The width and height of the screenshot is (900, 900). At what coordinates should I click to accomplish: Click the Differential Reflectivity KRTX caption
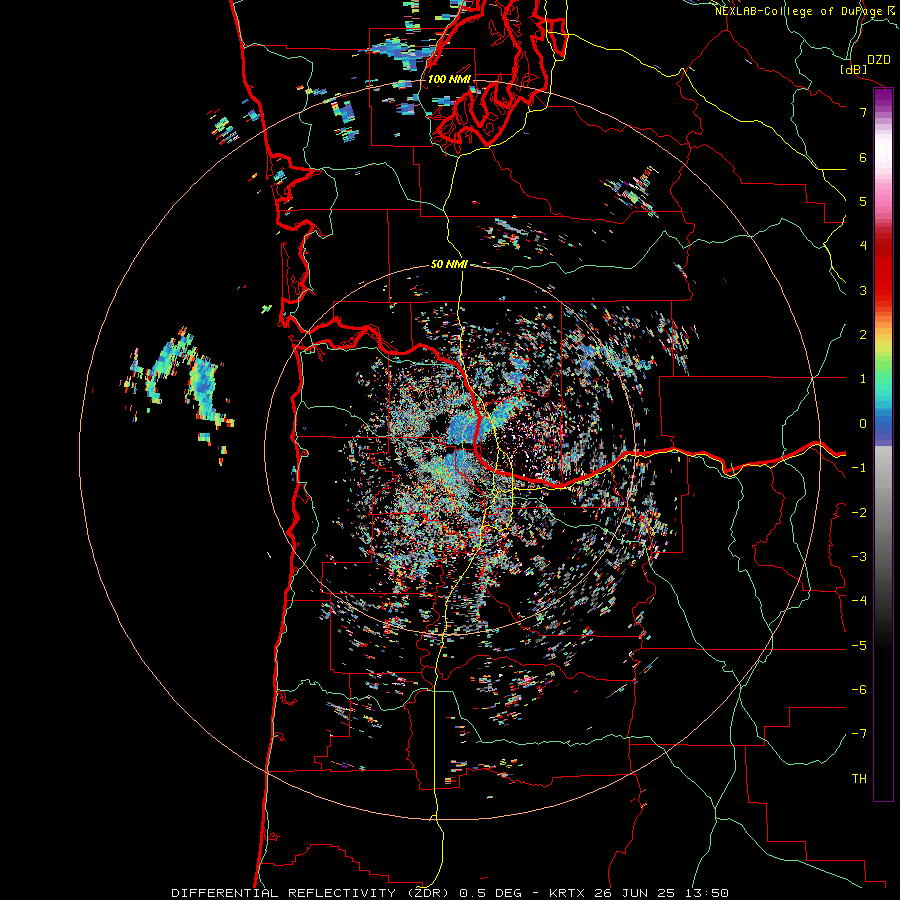450,893
